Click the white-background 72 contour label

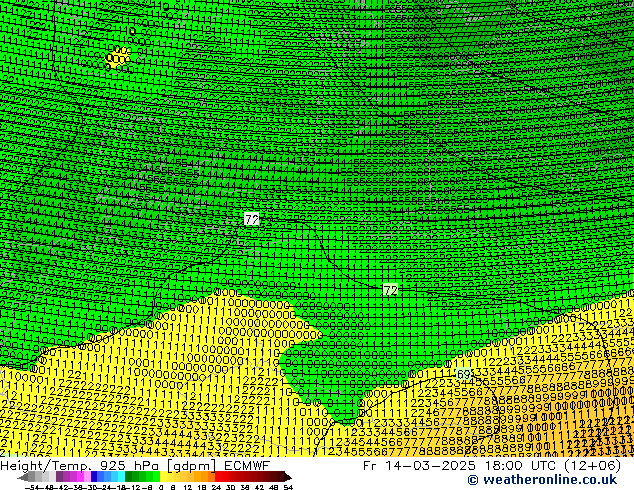click(x=251, y=220)
